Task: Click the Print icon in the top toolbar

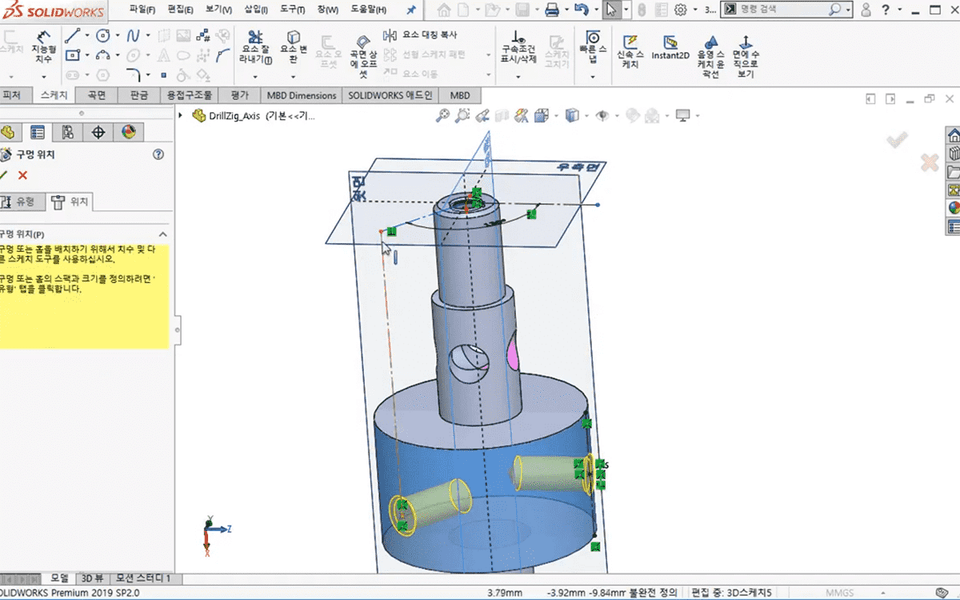Action: pos(552,9)
